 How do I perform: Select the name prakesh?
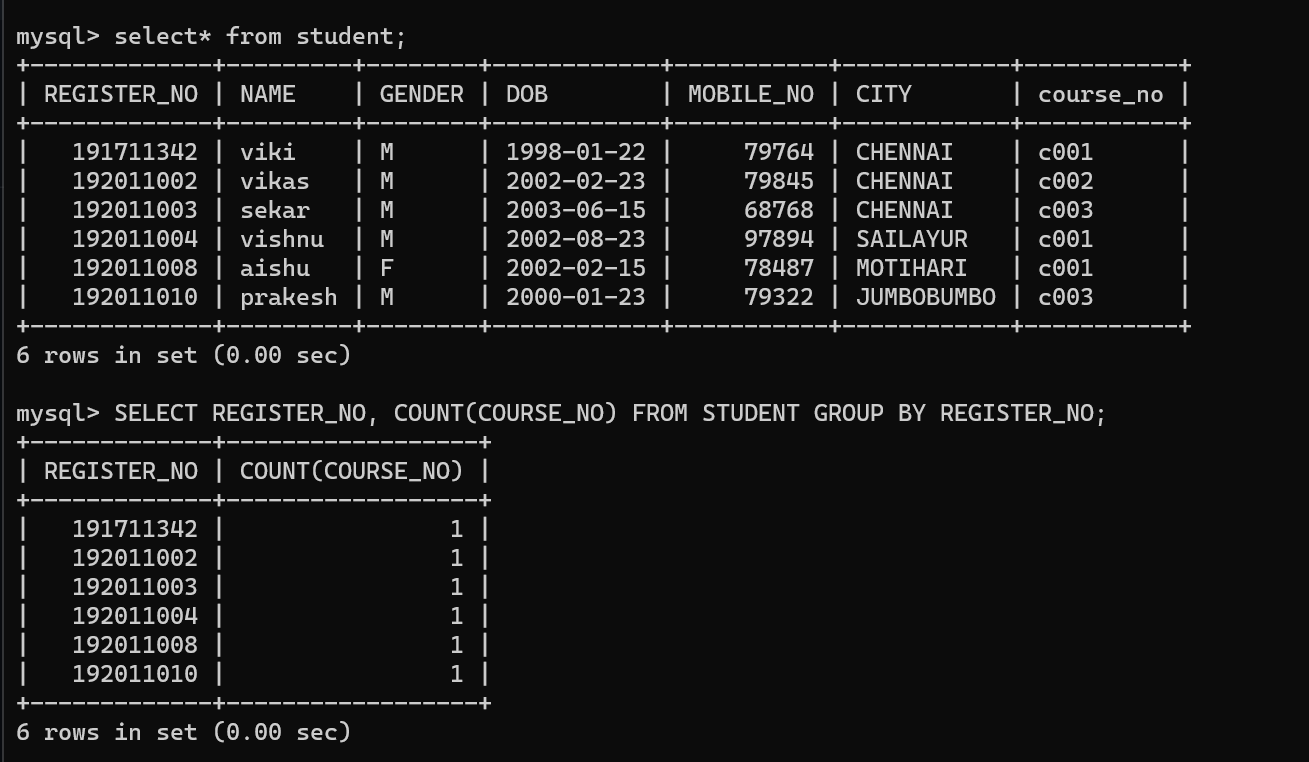[289, 297]
